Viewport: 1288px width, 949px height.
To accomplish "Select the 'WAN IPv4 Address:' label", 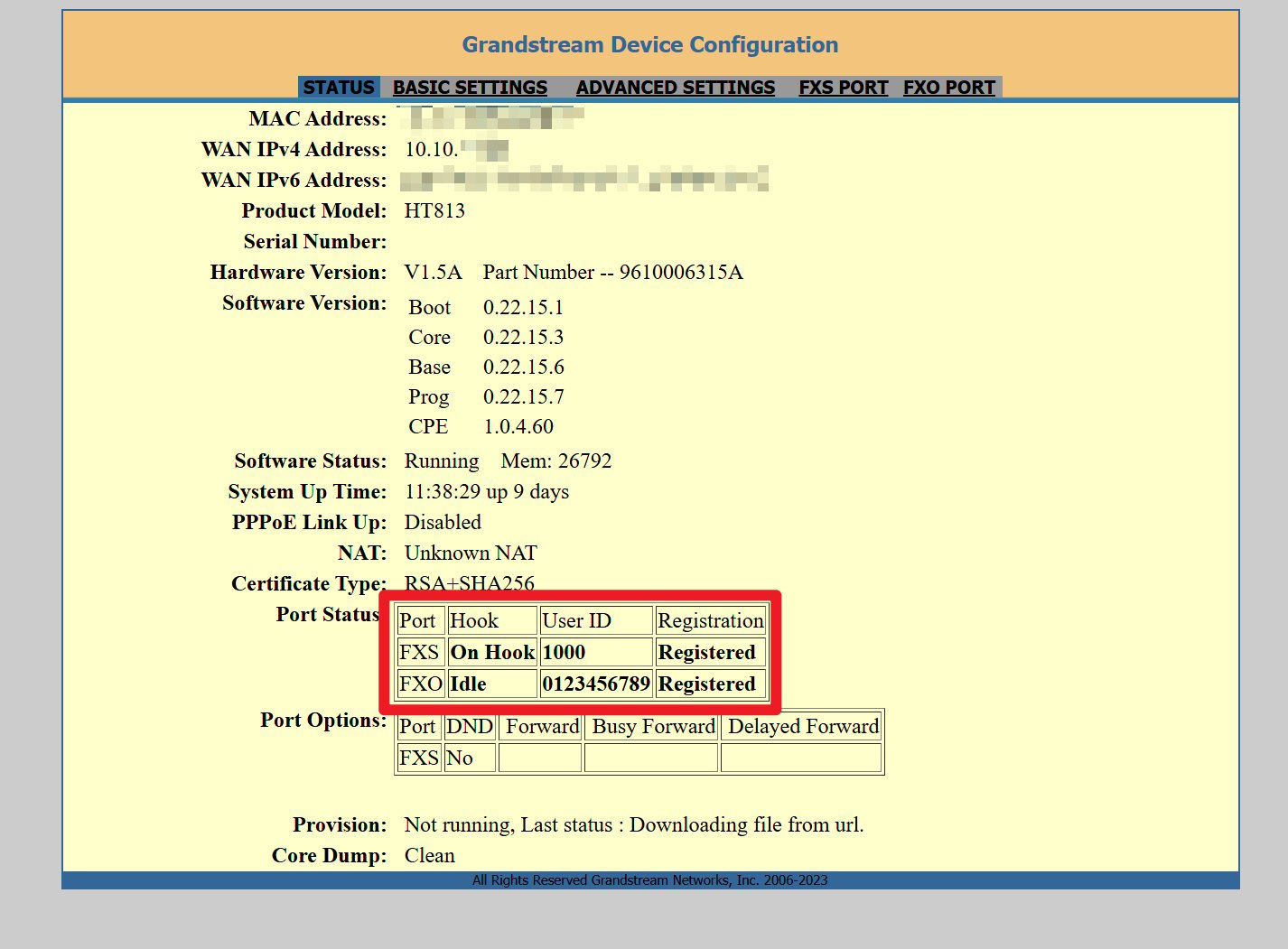I will point(294,150).
